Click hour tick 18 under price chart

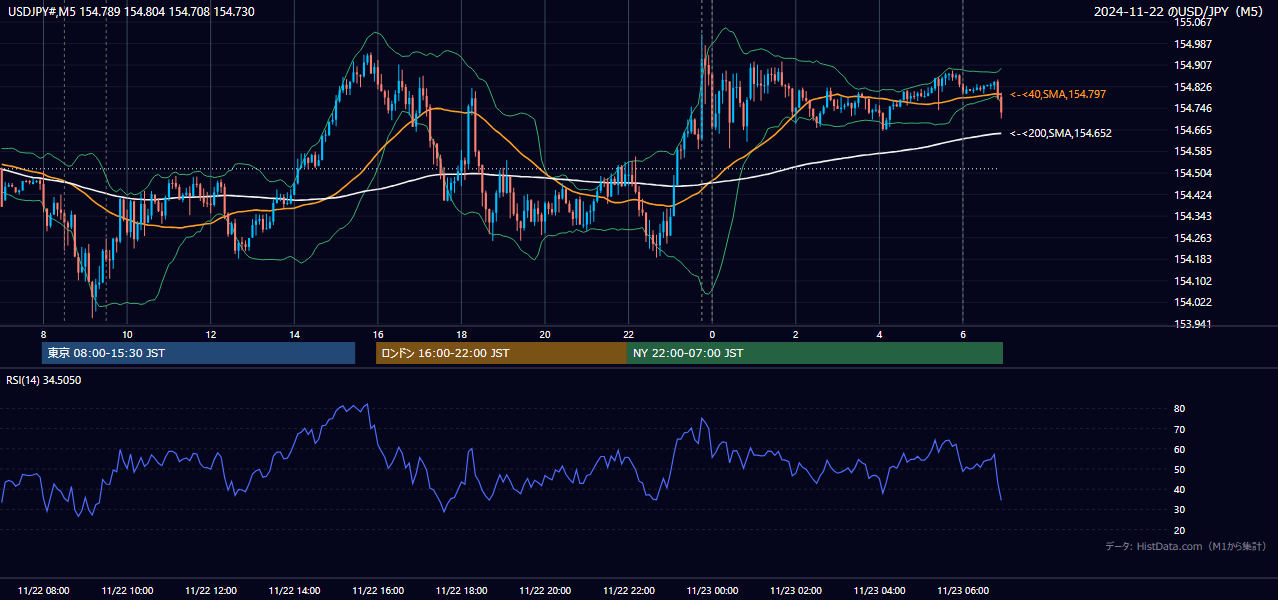coord(461,334)
